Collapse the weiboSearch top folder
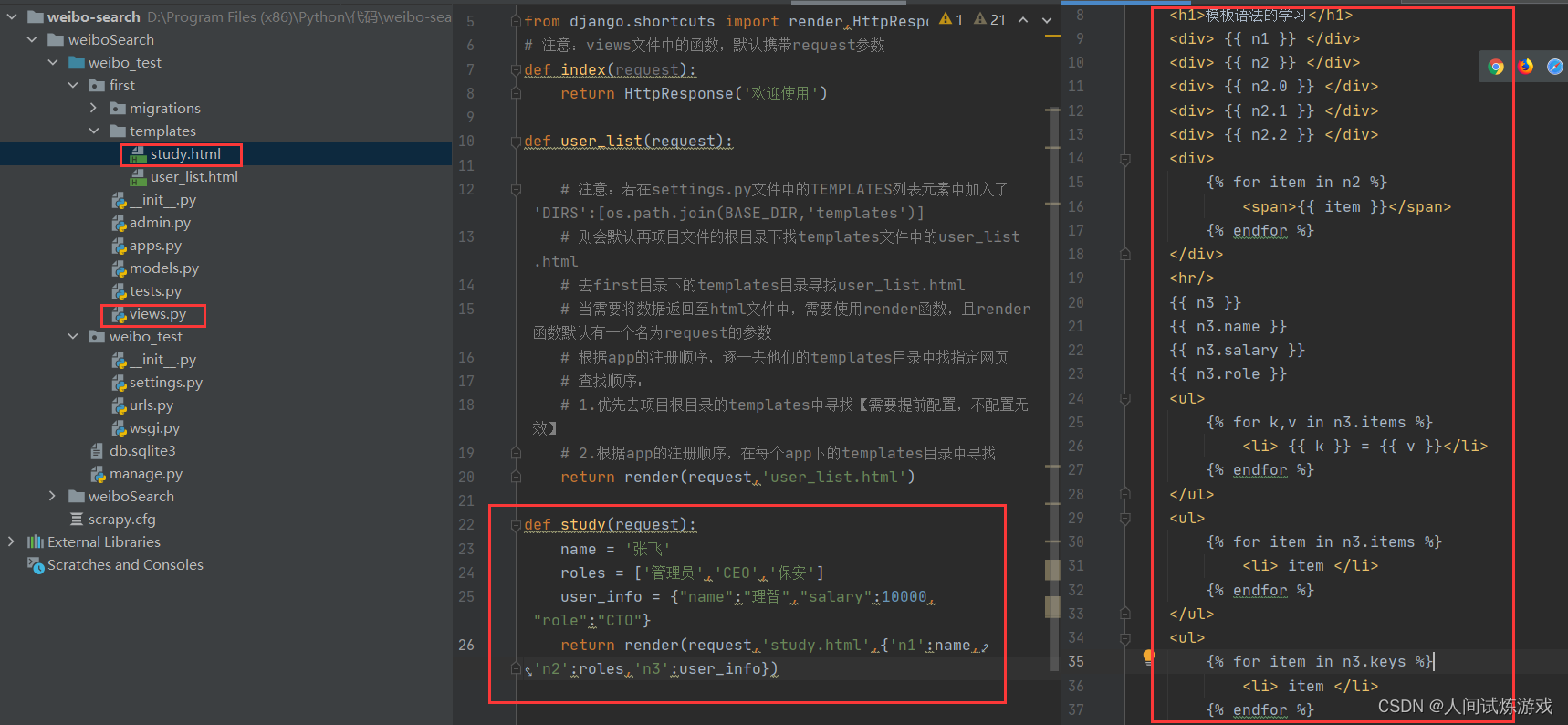 pos(33,39)
